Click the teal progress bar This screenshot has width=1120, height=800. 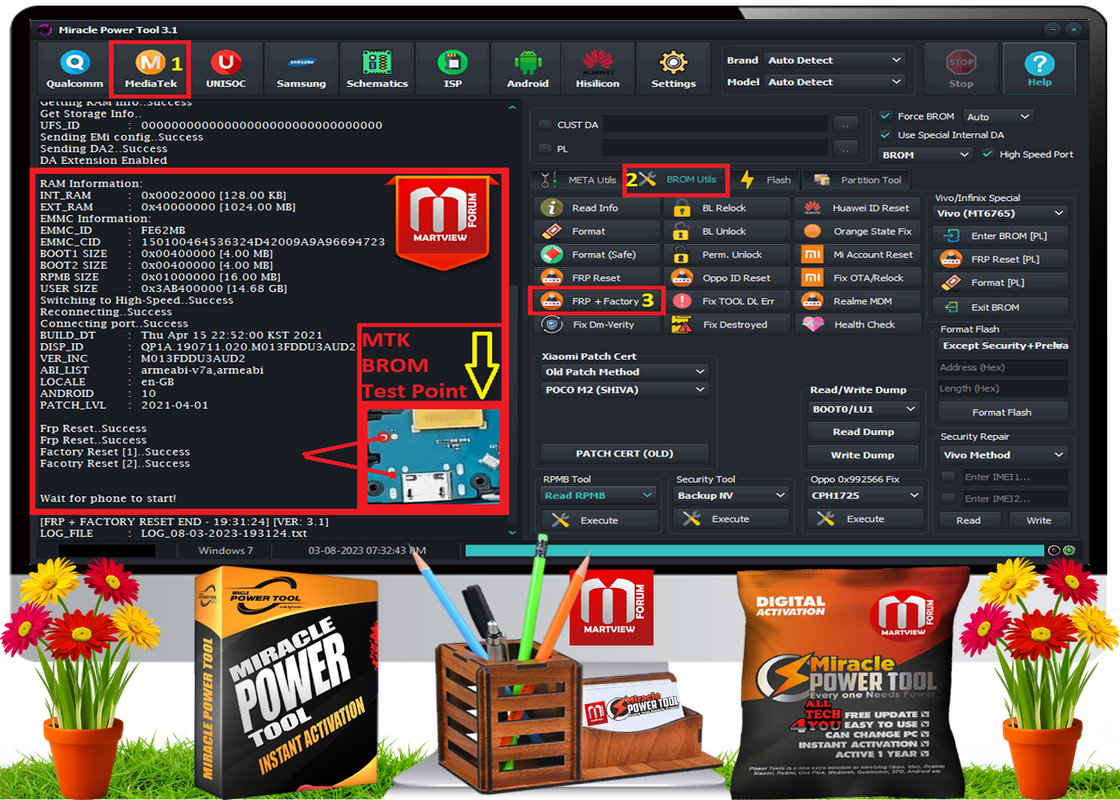pos(754,550)
